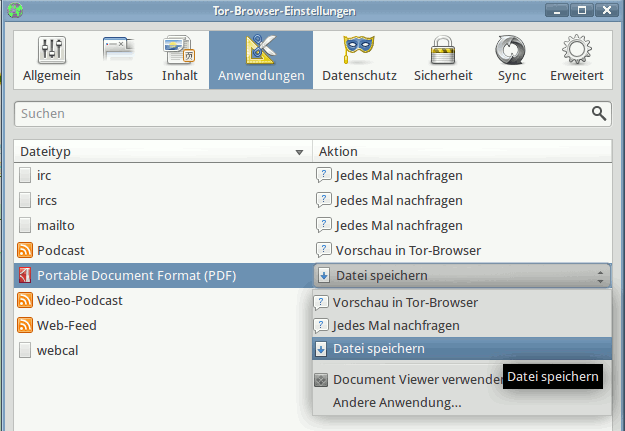Choose Document Viewer verwenden from the menu
The image size is (625, 431).
coord(408,380)
